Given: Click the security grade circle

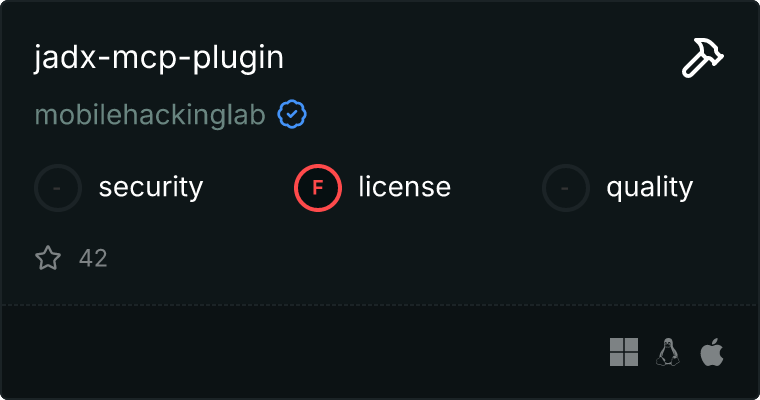Looking at the screenshot, I should tap(58, 187).
